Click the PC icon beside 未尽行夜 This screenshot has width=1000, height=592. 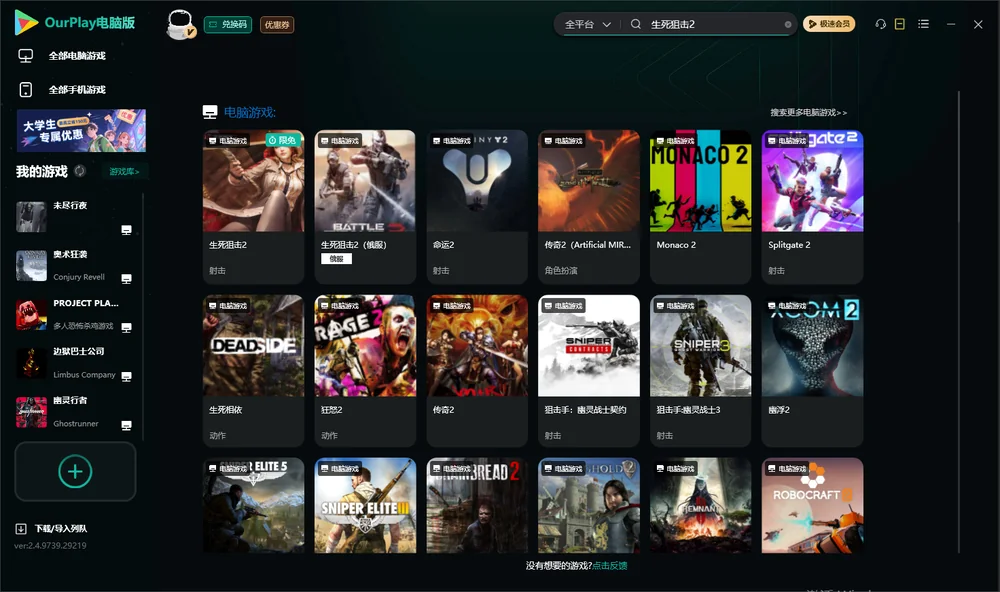coord(126,230)
